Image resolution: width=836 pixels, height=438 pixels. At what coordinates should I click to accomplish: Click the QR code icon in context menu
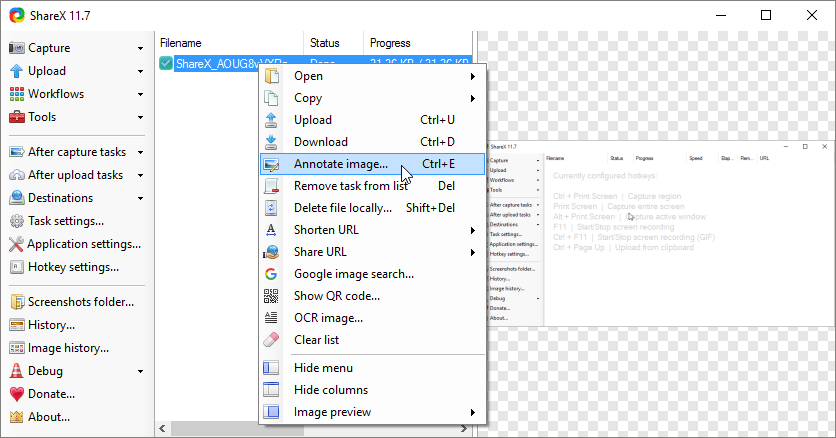271,296
